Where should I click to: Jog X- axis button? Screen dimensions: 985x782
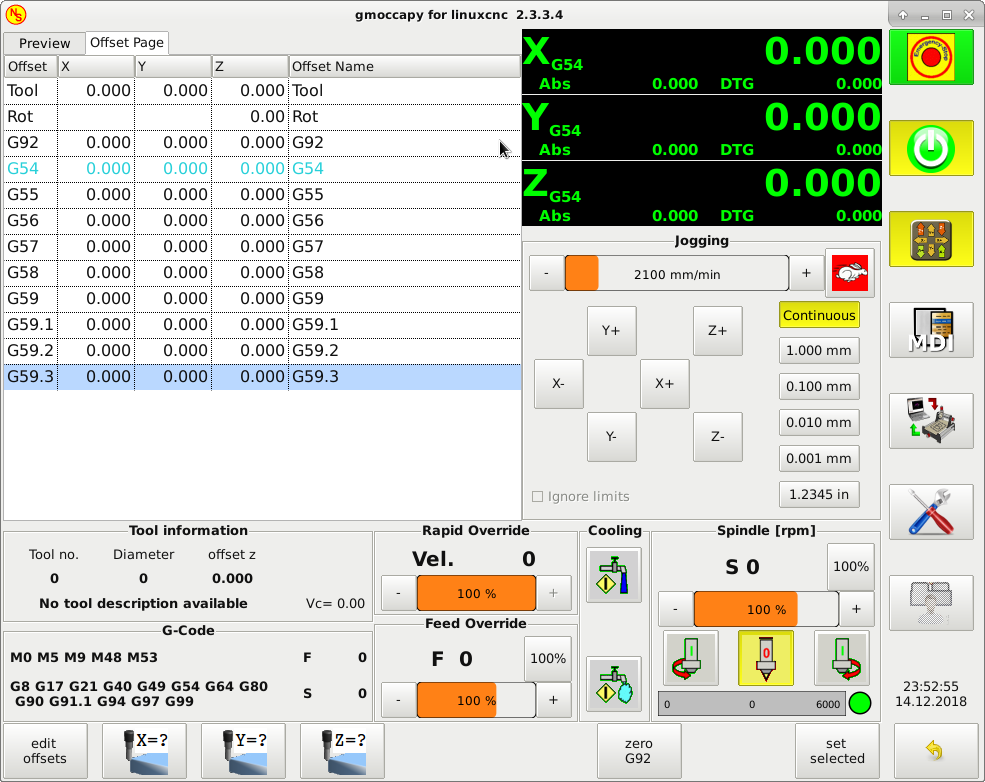pos(558,384)
